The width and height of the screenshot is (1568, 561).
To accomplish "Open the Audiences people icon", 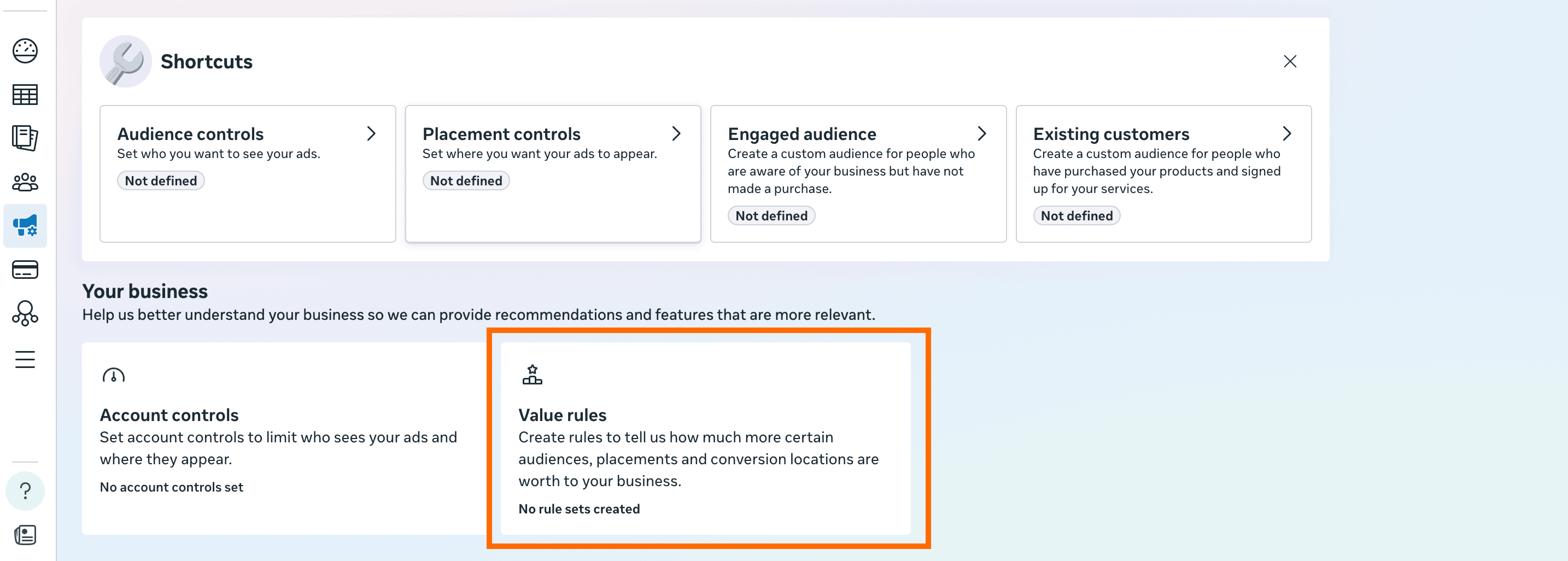I will pyautogui.click(x=25, y=182).
